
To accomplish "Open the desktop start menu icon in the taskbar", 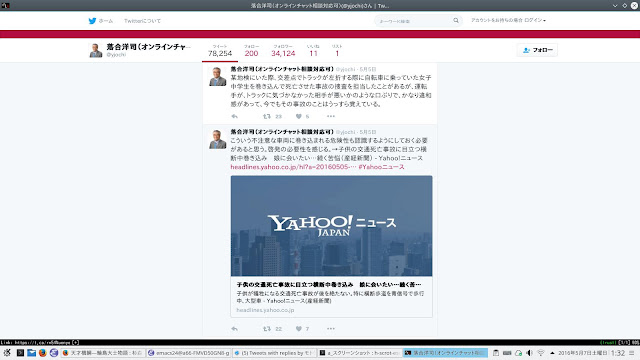I will tap(7, 353).
